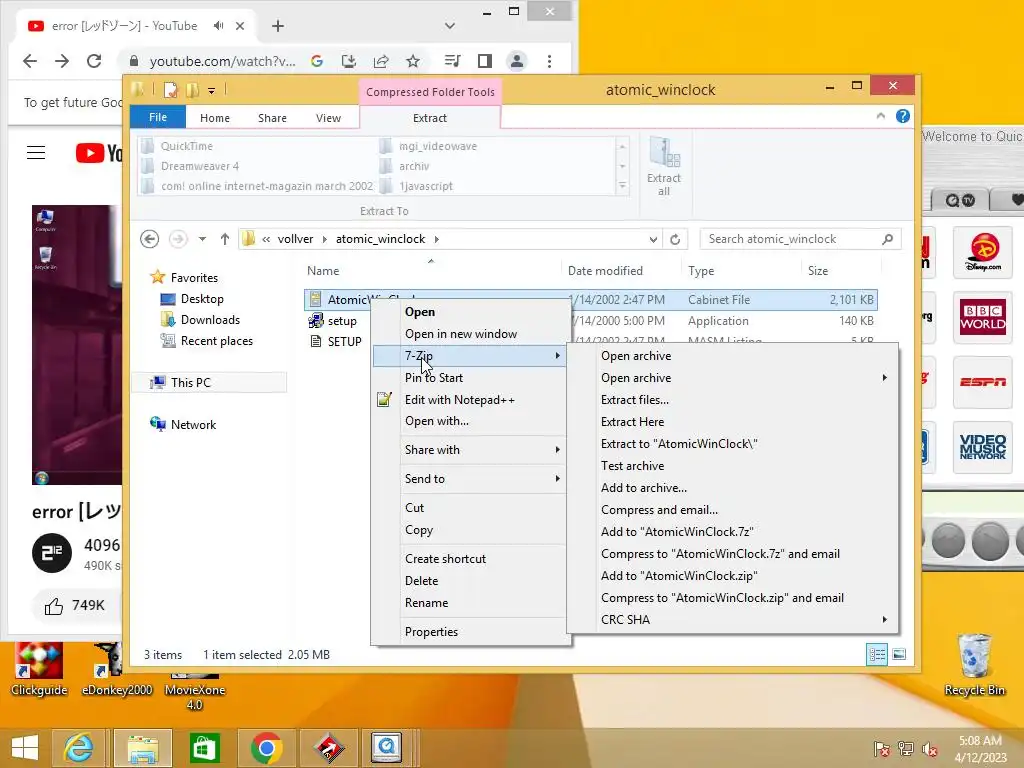Image resolution: width=1024 pixels, height=768 pixels.
Task: Launch Internet Explorer from taskbar
Action: tap(78, 748)
